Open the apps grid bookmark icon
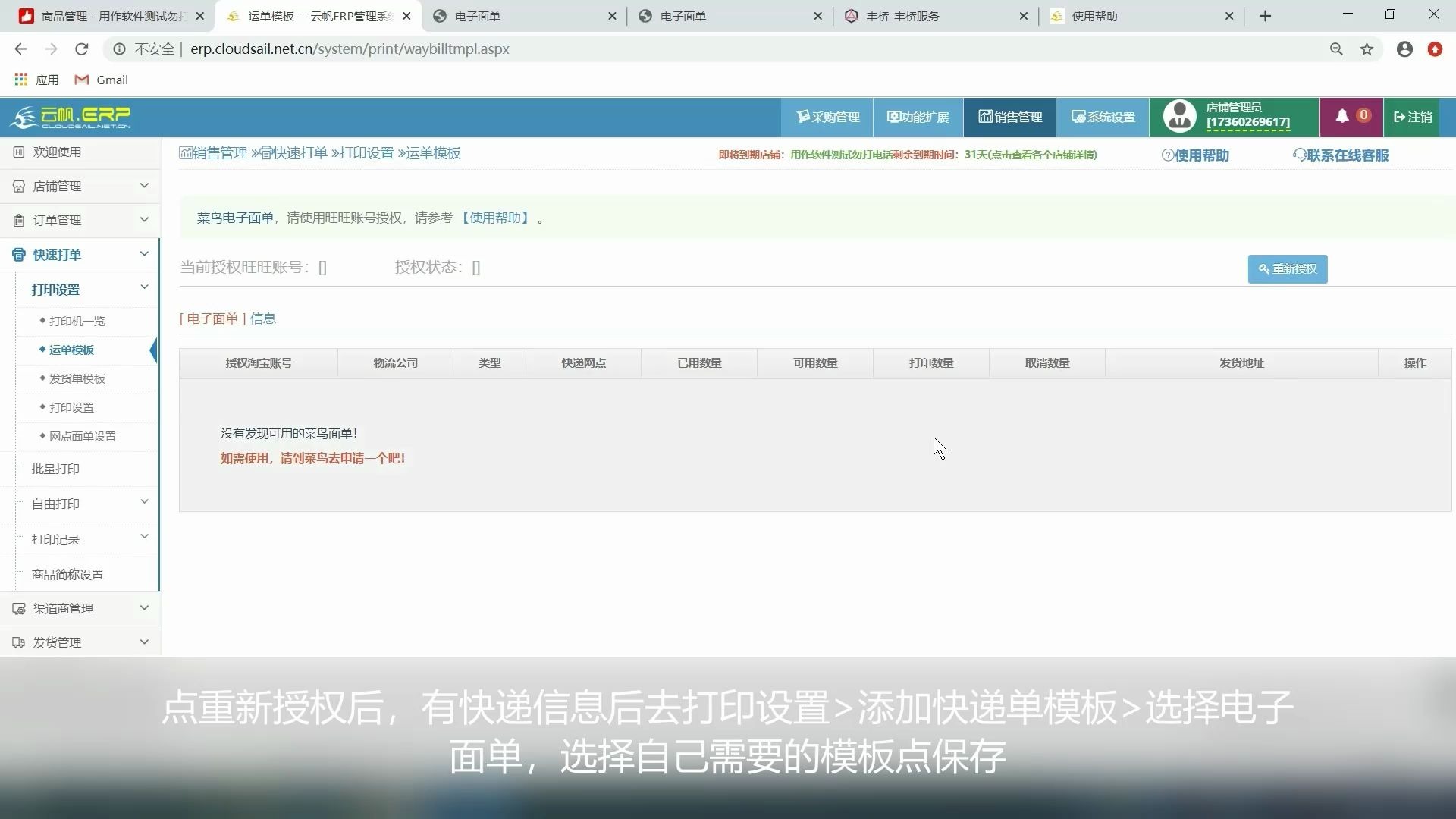Viewport: 1456px width, 819px height. coord(21,80)
